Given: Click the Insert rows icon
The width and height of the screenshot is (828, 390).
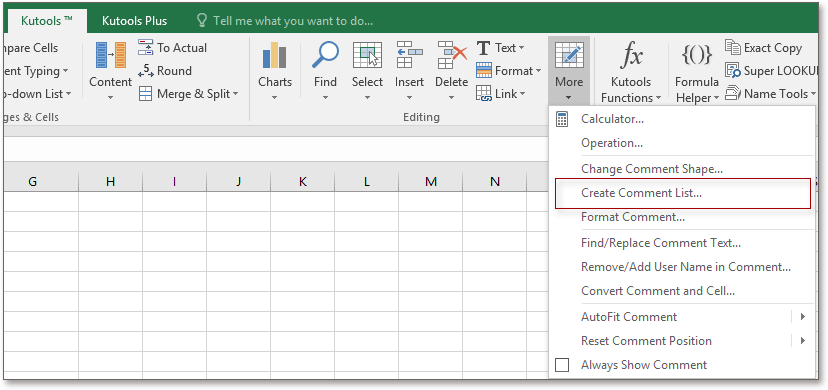Looking at the screenshot, I should [409, 55].
